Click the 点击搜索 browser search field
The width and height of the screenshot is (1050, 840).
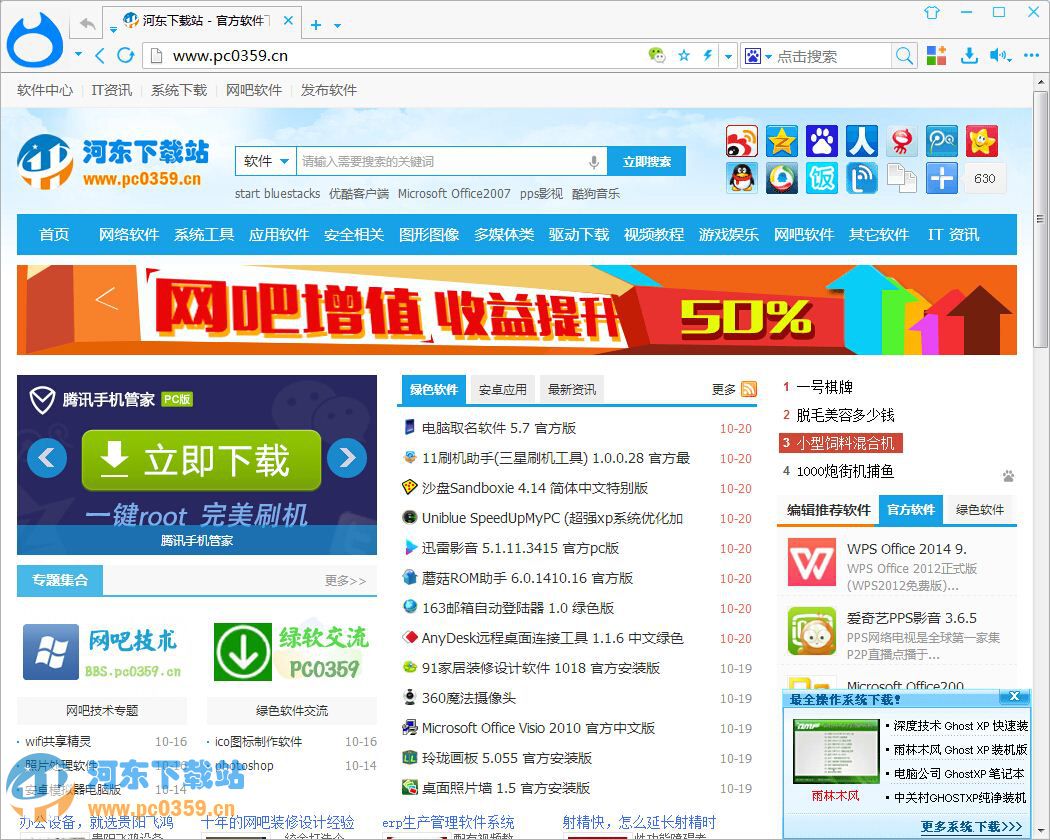click(833, 56)
